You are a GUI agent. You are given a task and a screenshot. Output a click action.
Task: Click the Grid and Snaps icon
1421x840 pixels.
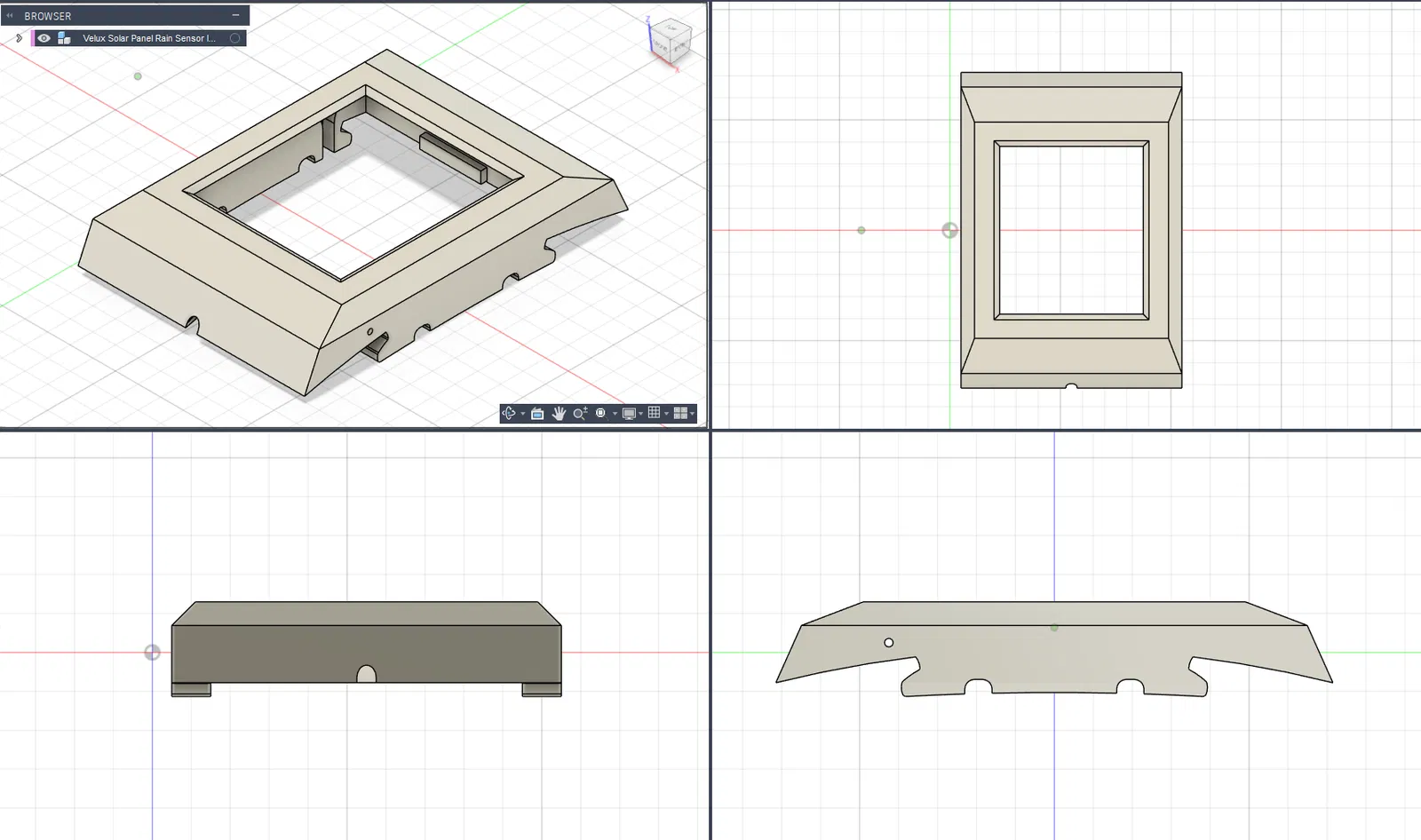coord(655,412)
